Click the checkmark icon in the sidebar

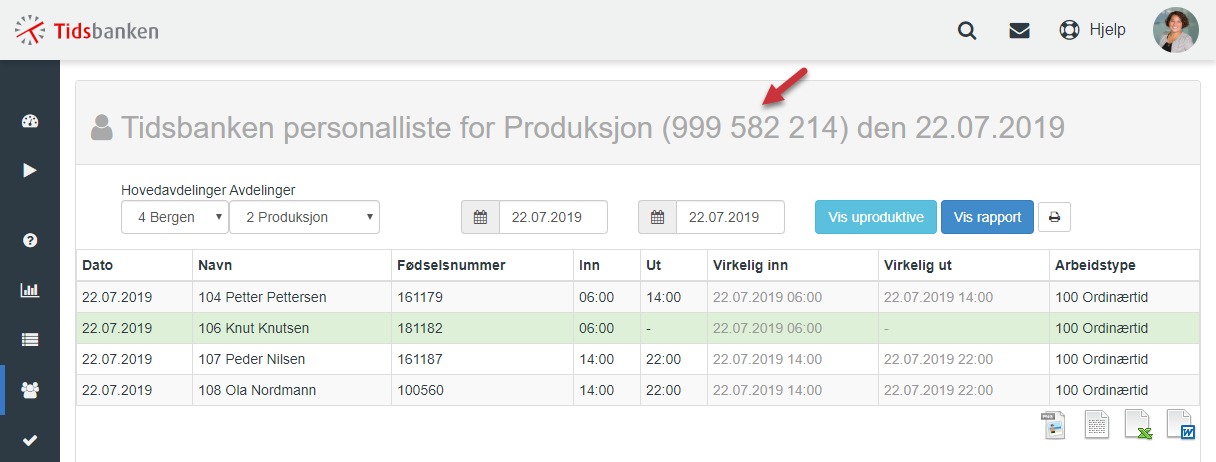29,440
